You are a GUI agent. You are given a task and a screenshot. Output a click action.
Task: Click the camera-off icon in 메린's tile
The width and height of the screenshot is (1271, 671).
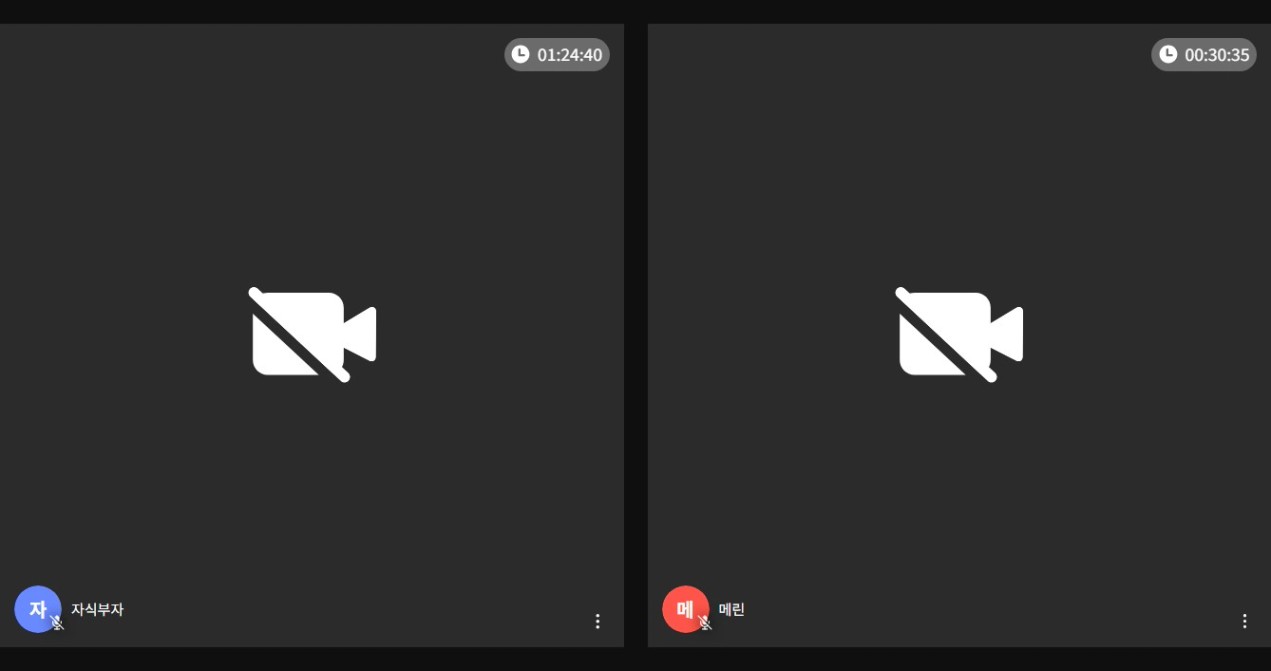(x=960, y=335)
